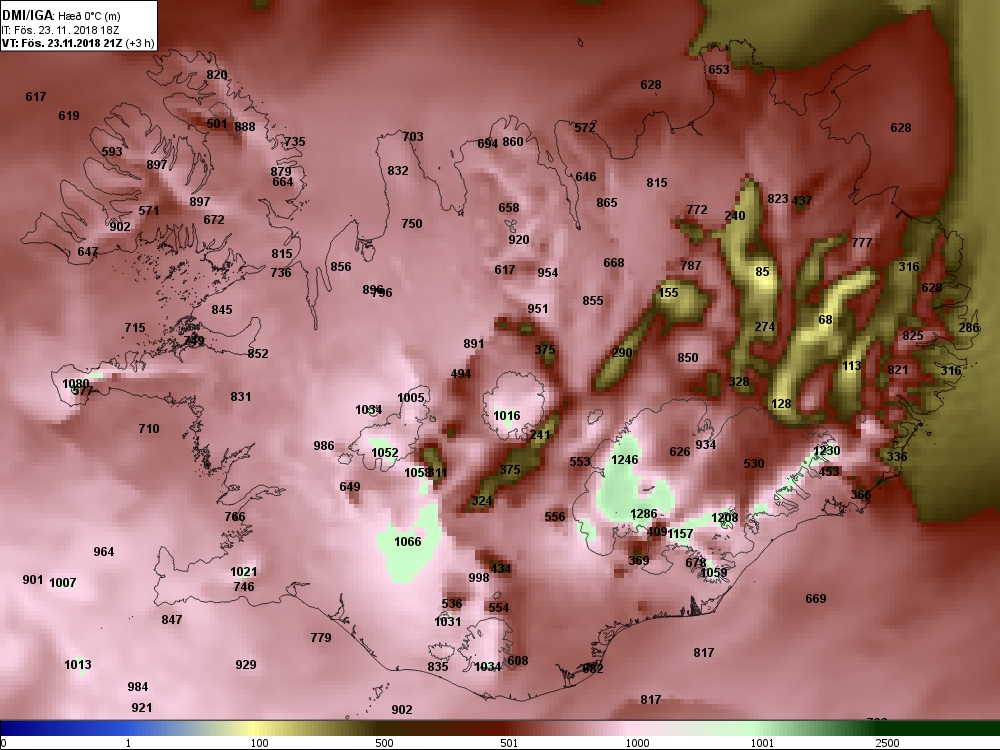
Task: Select the 1208 height label
Action: click(724, 518)
